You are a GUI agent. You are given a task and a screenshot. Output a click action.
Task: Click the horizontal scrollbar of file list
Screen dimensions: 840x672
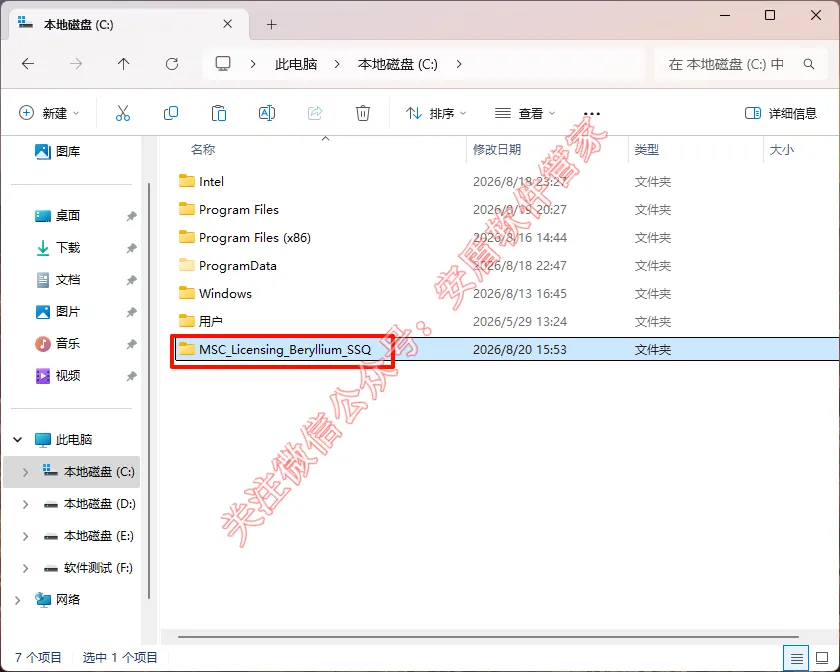488,637
